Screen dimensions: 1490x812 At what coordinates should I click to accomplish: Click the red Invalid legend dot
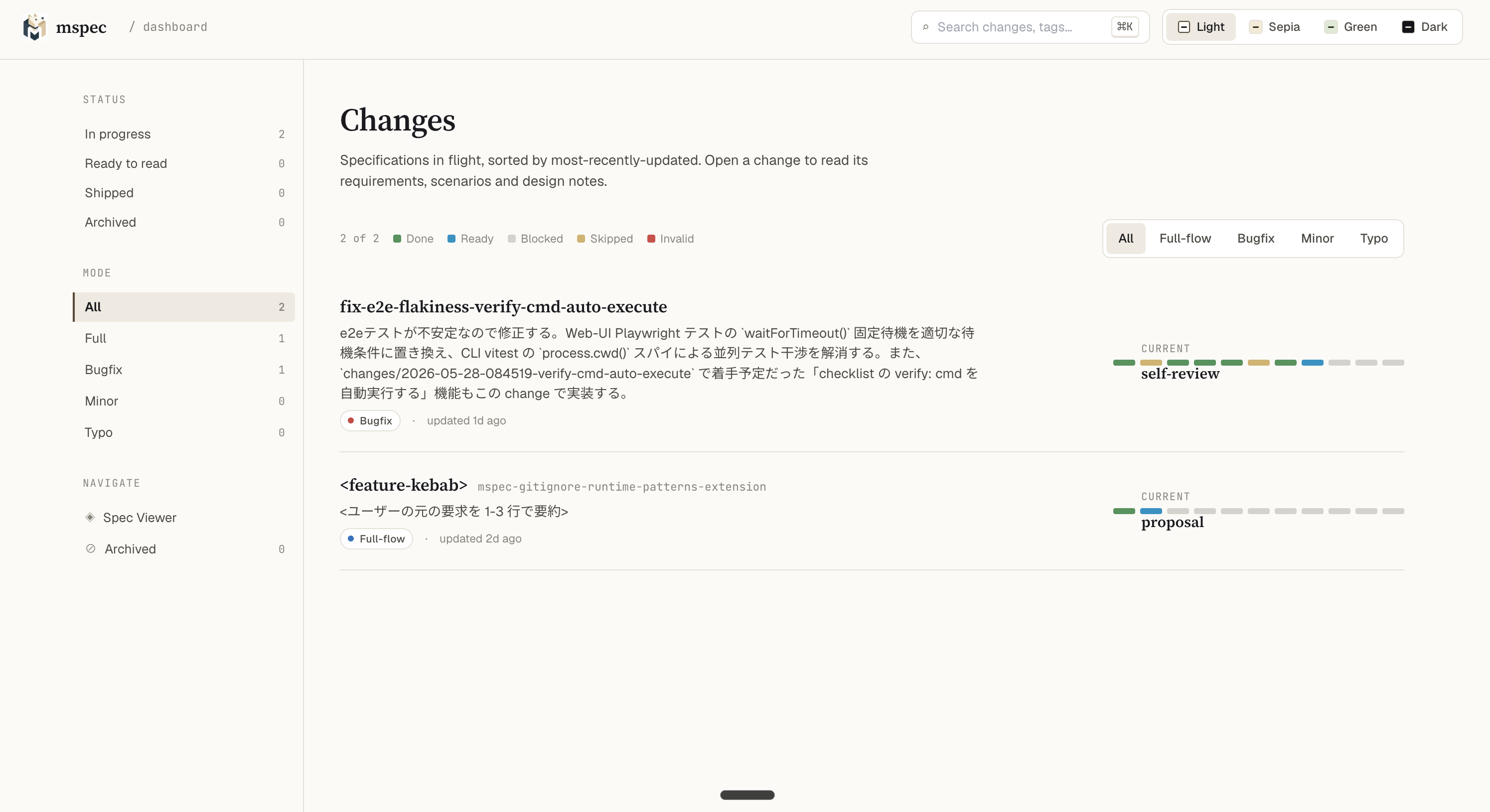(x=651, y=239)
